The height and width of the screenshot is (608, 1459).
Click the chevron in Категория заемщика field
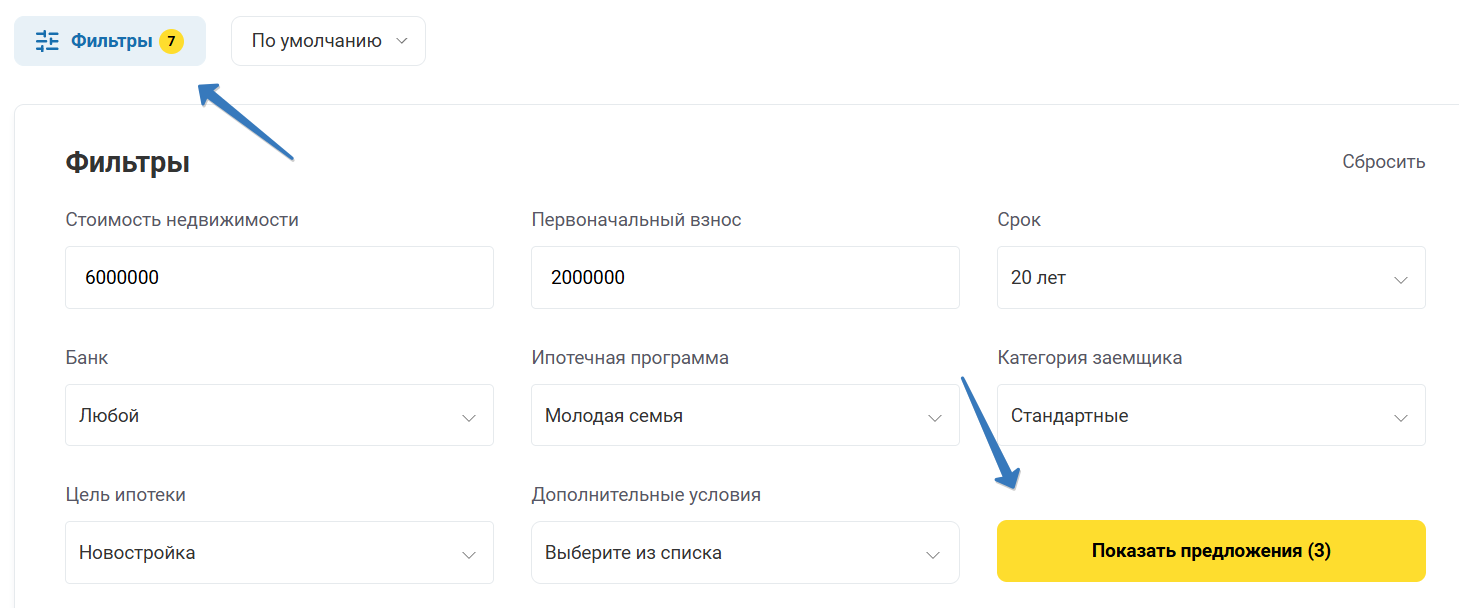pos(1401,418)
